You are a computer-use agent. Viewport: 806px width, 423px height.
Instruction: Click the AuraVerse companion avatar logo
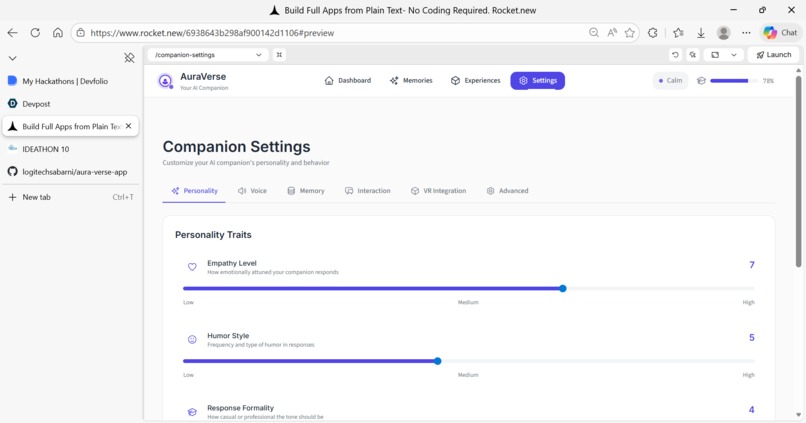pyautogui.click(x=165, y=81)
